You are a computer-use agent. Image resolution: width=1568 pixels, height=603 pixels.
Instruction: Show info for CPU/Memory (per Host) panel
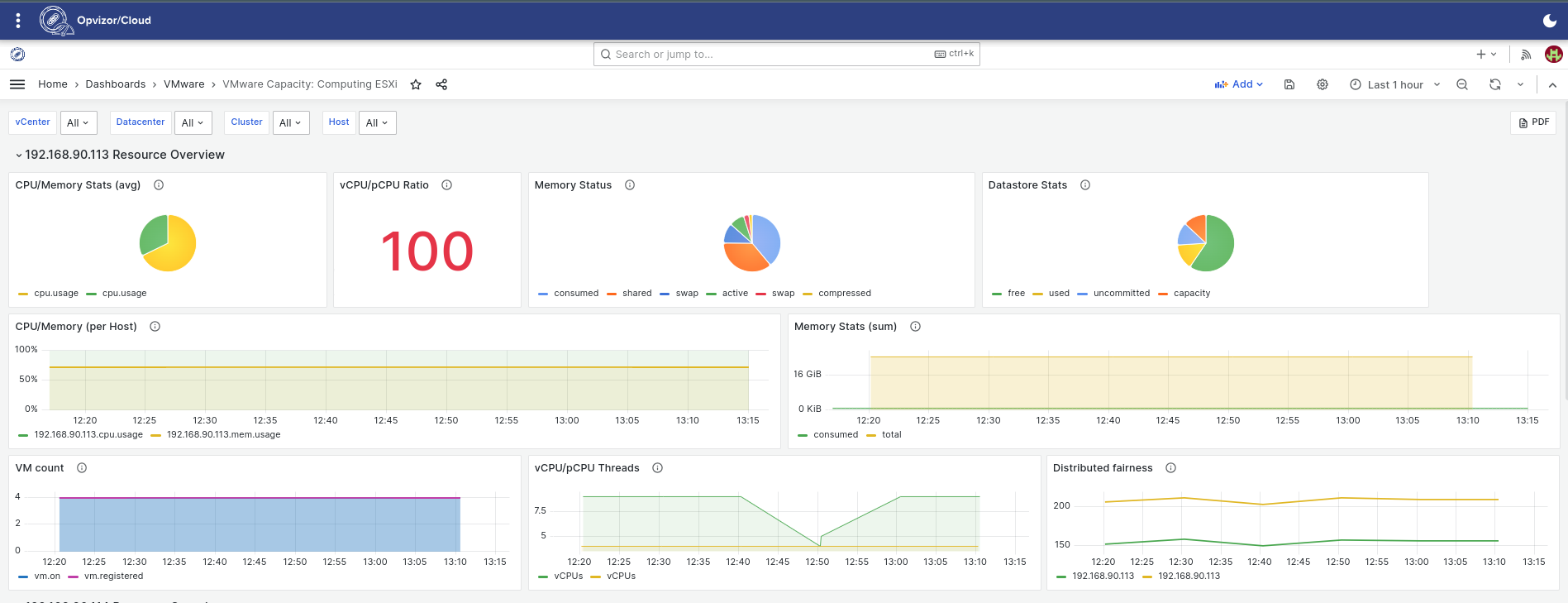(x=155, y=327)
